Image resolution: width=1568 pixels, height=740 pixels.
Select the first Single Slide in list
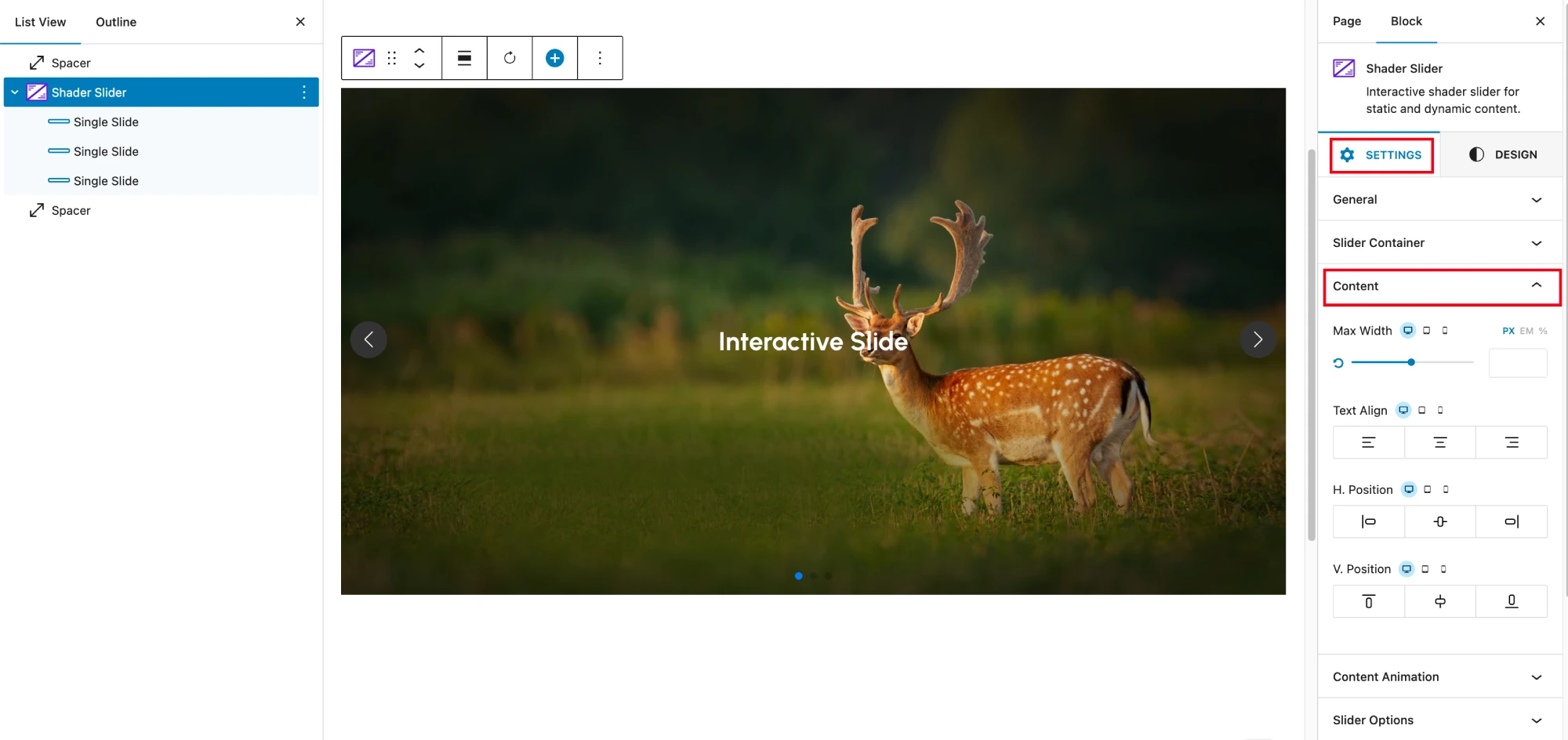coord(106,122)
